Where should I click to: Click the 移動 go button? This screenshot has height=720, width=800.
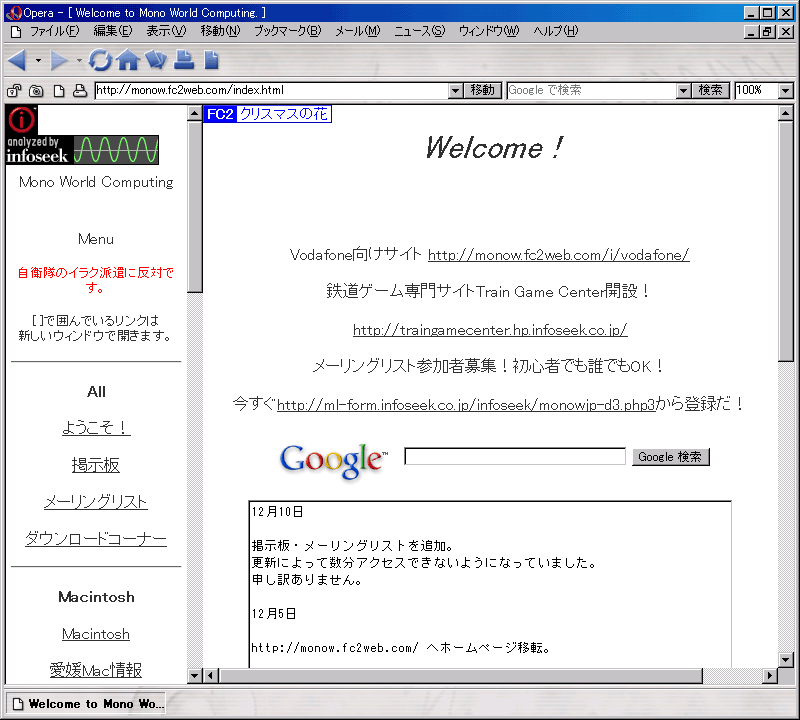point(483,90)
